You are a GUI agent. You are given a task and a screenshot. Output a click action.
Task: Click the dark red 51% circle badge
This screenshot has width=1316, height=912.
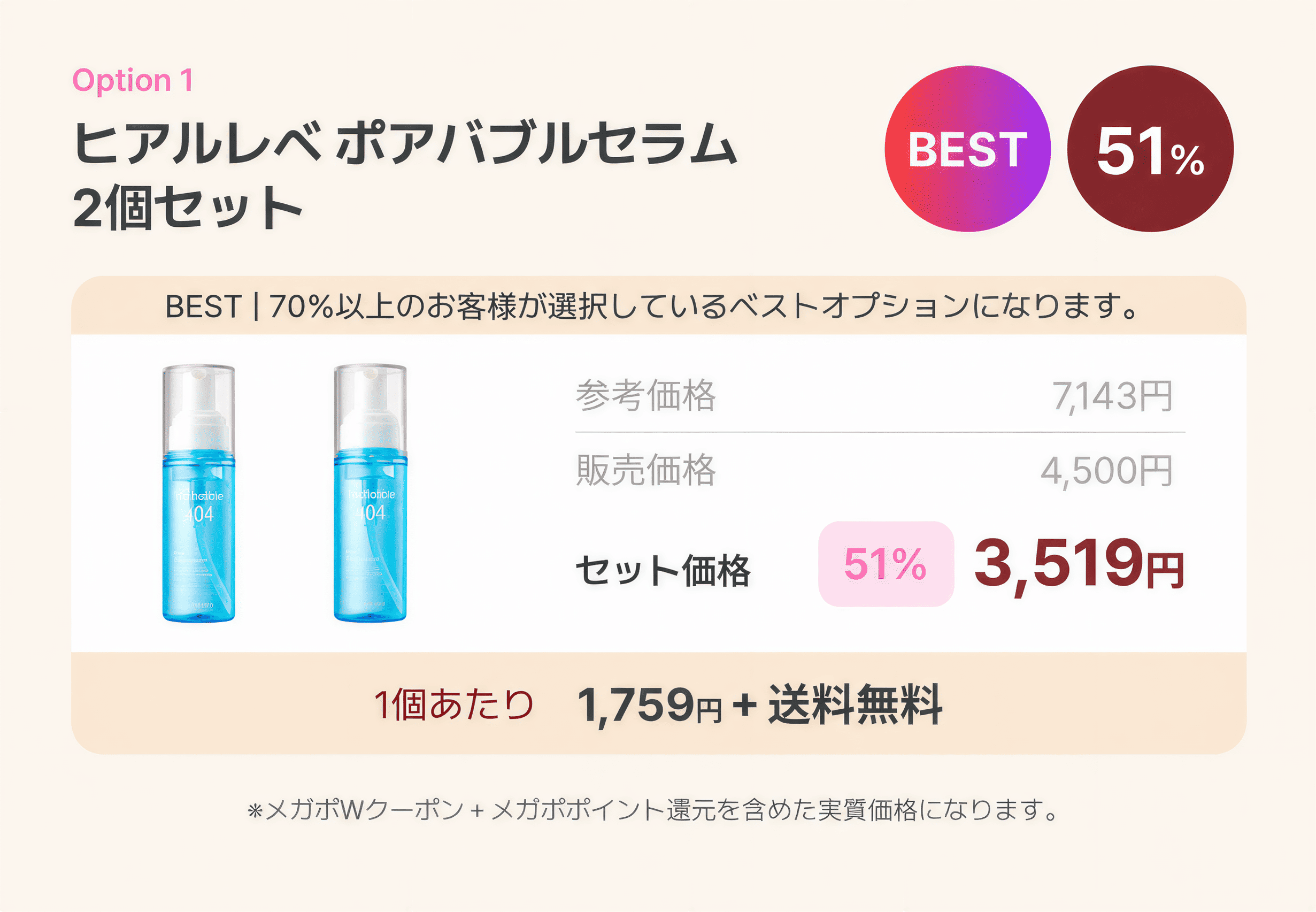pos(1150,149)
